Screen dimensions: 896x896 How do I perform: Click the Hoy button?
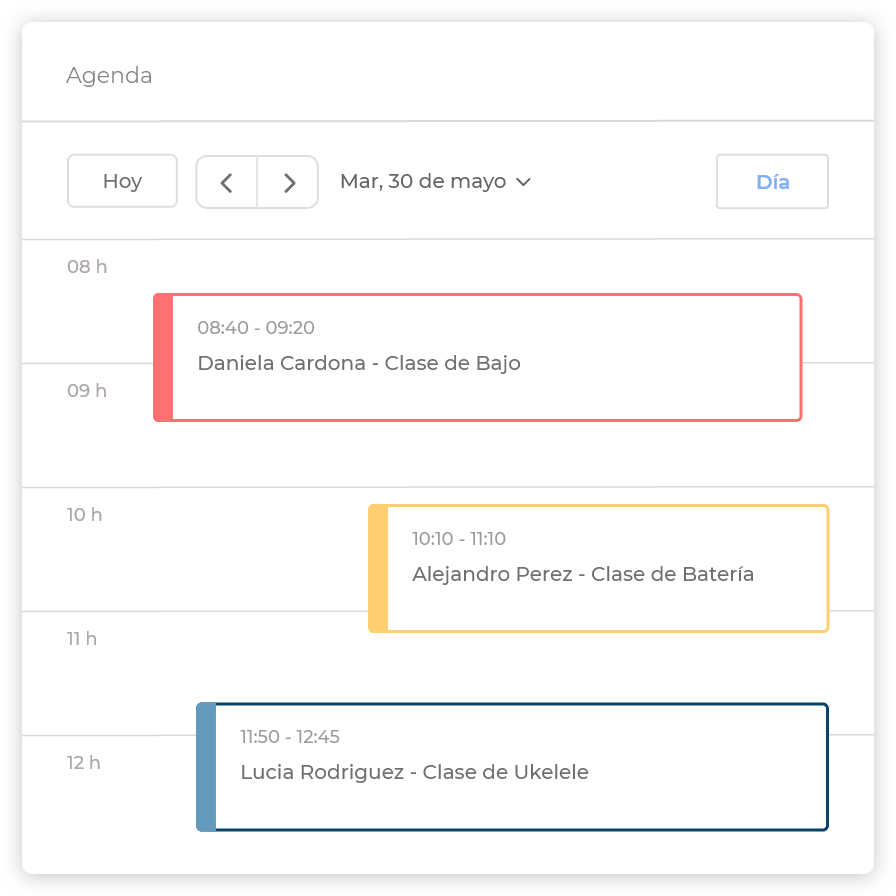[x=122, y=181]
